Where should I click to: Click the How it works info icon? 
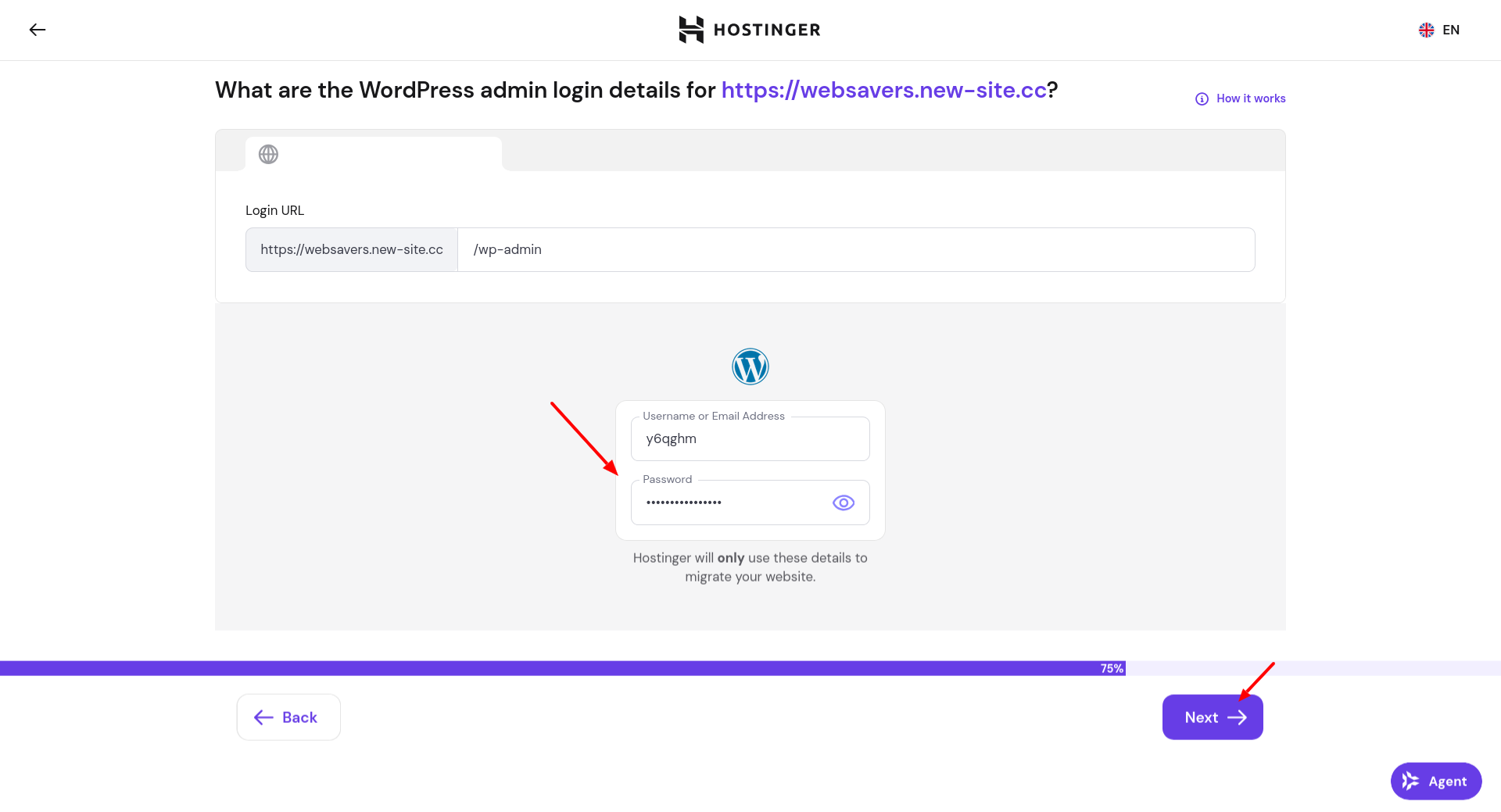(1202, 98)
